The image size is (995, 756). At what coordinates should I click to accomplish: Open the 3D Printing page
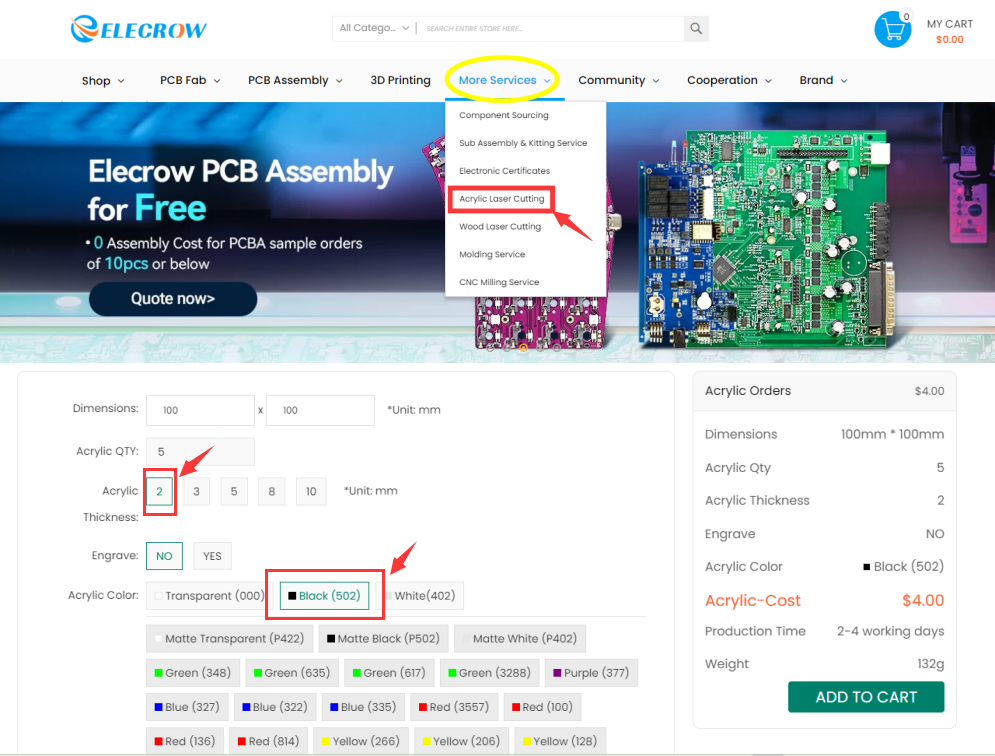point(400,80)
